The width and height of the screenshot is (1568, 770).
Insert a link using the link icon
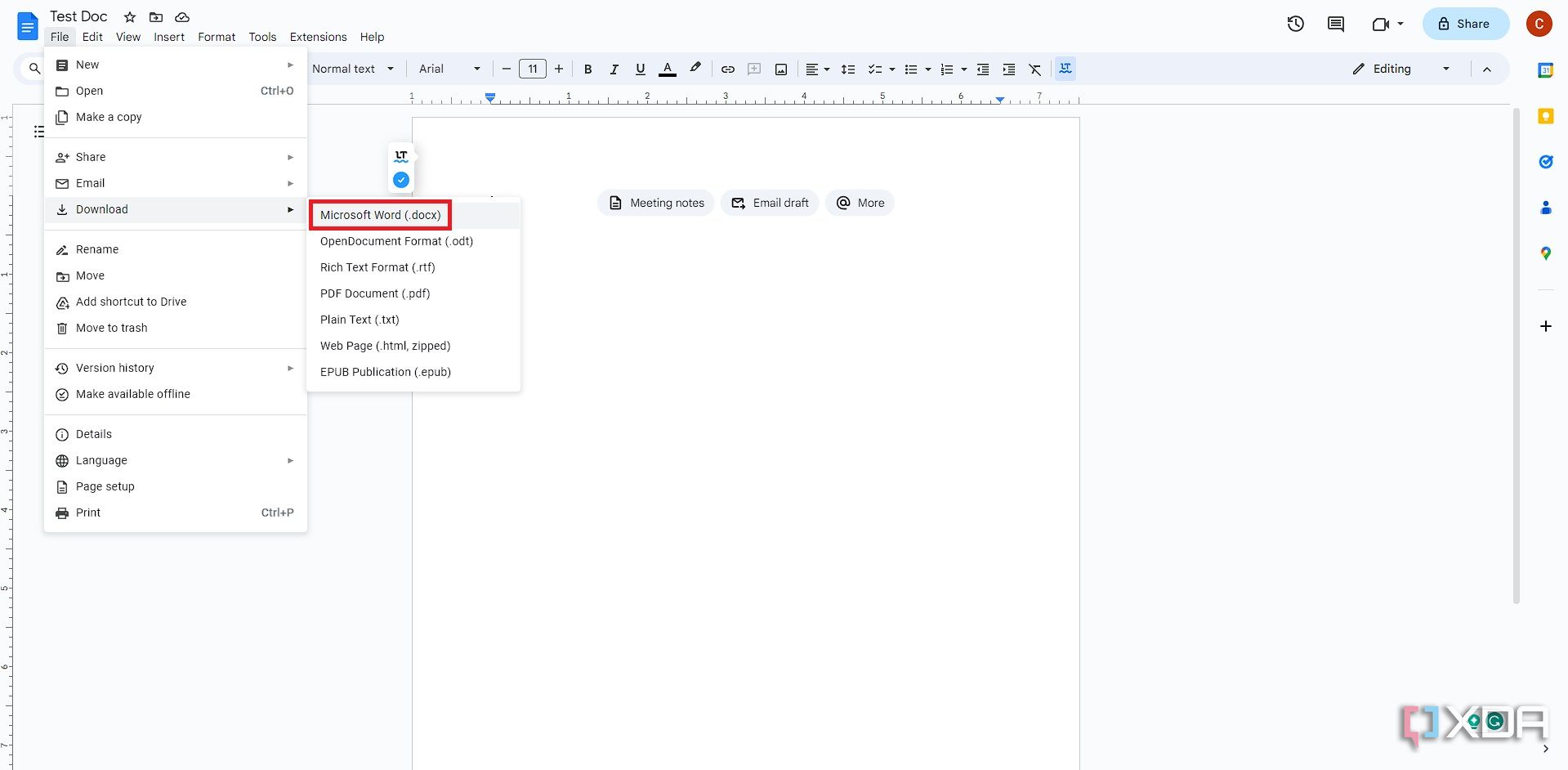pos(727,69)
